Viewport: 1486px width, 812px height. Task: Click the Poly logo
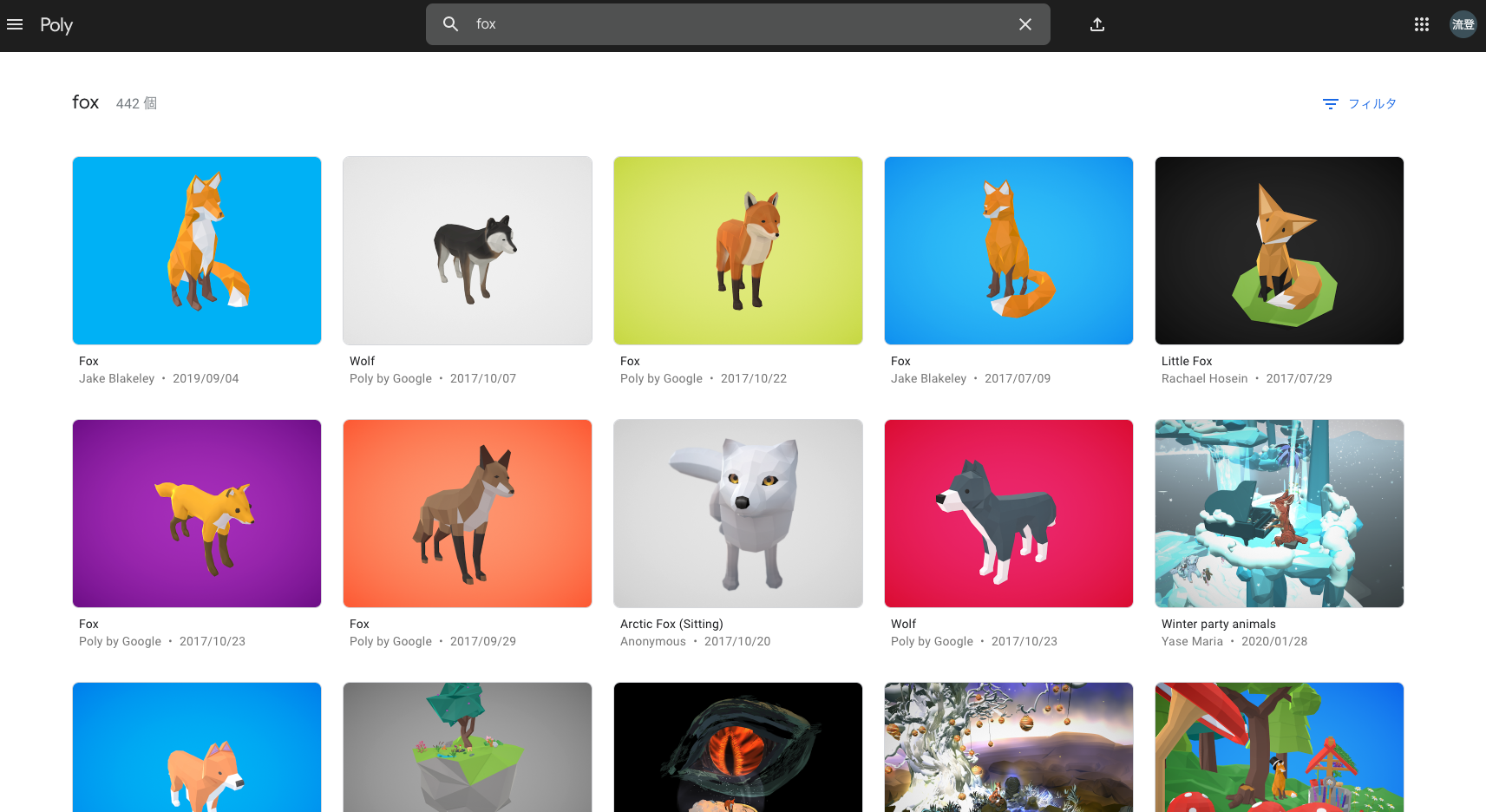(56, 24)
